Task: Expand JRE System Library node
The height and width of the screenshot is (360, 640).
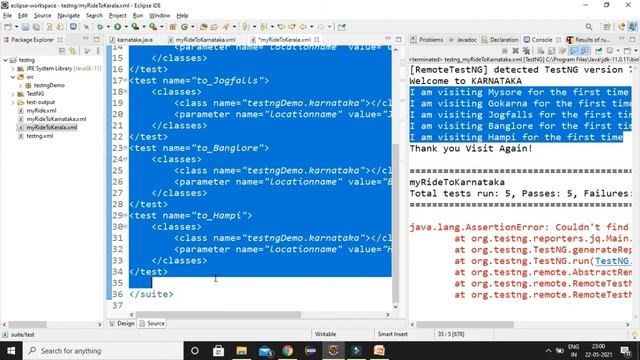Action: [13, 69]
